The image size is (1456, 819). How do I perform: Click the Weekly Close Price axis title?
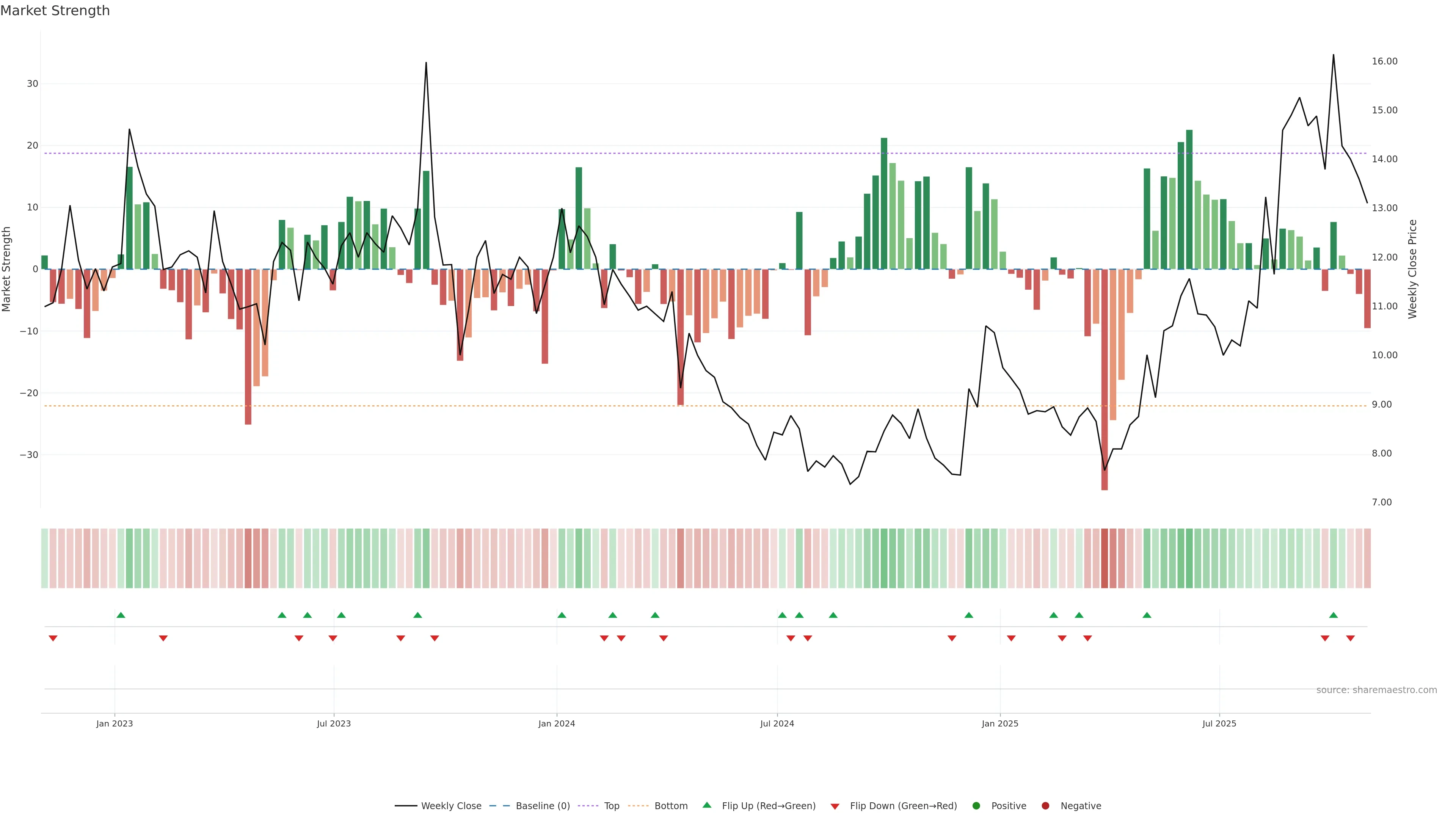1412,269
